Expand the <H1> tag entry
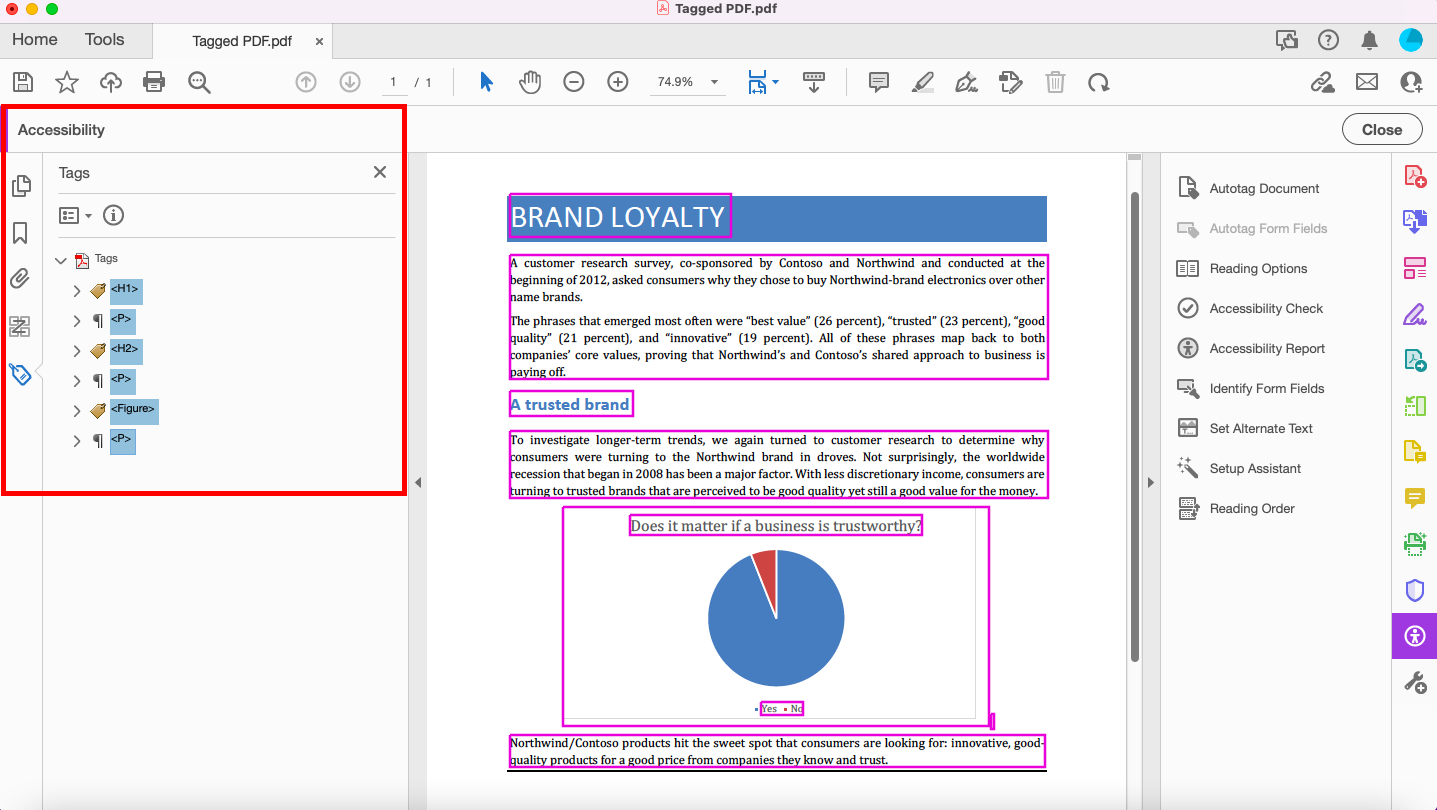 click(x=76, y=291)
